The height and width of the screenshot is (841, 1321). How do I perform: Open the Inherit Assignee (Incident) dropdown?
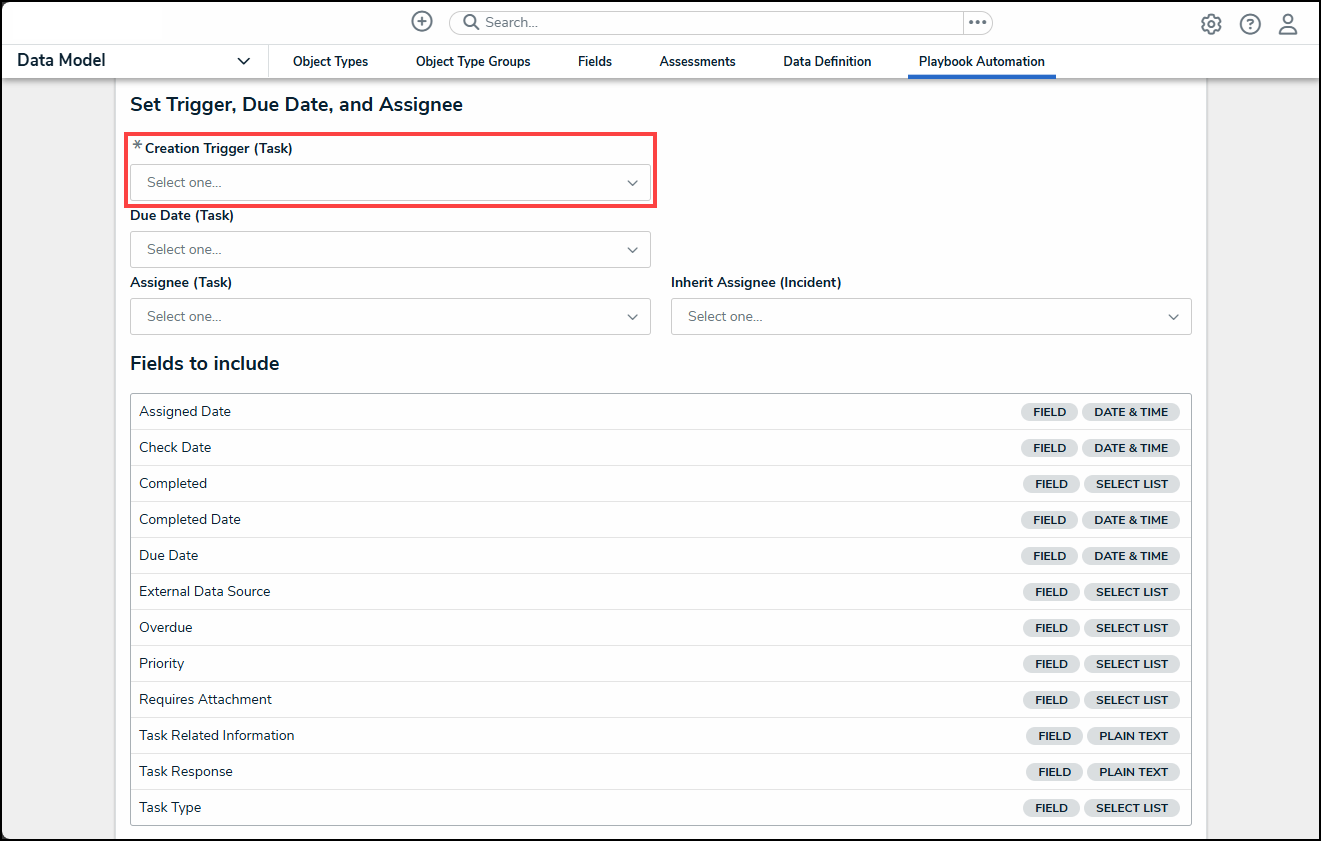[930, 317]
